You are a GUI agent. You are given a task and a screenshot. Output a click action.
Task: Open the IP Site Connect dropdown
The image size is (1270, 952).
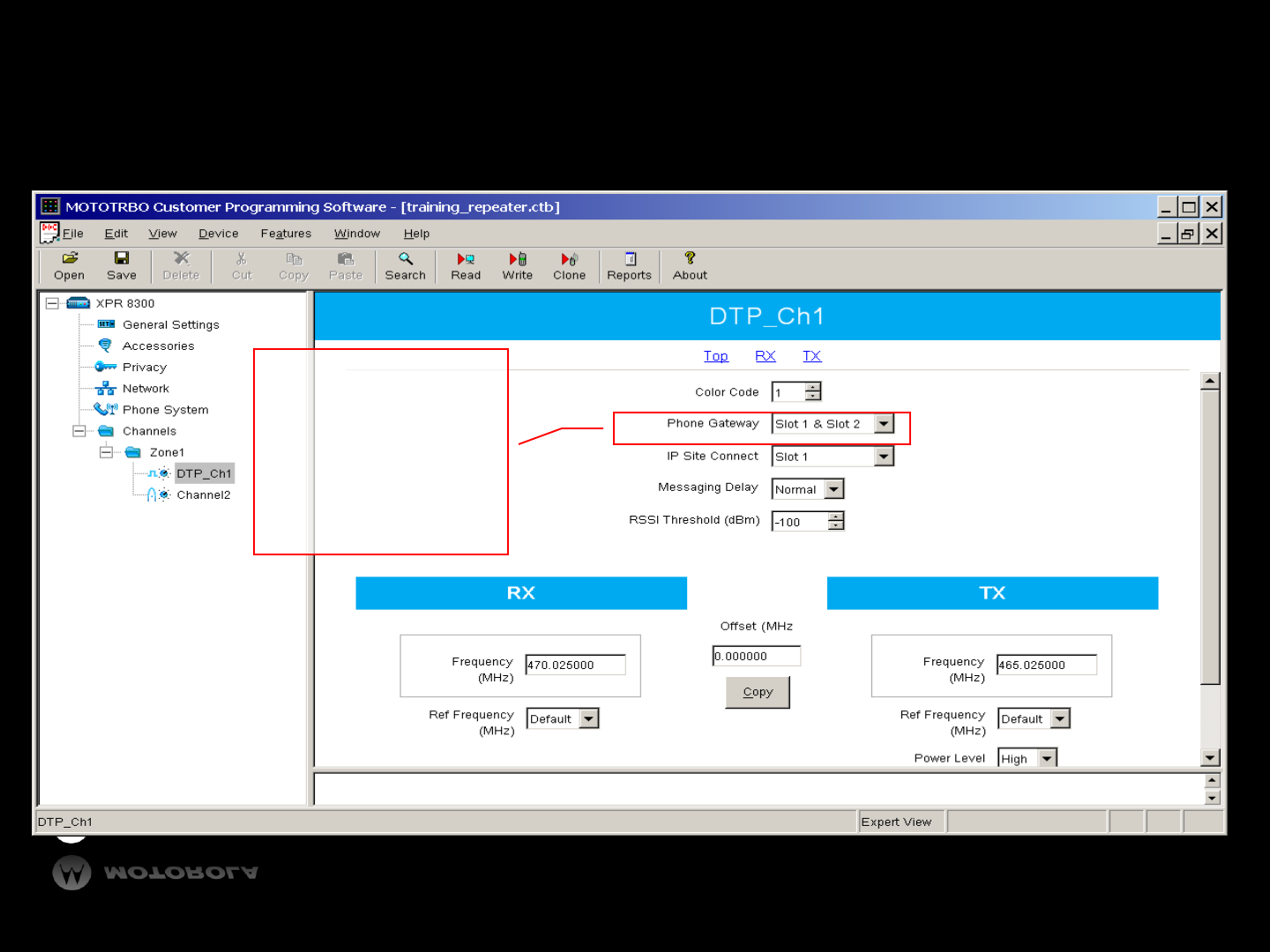coord(884,457)
